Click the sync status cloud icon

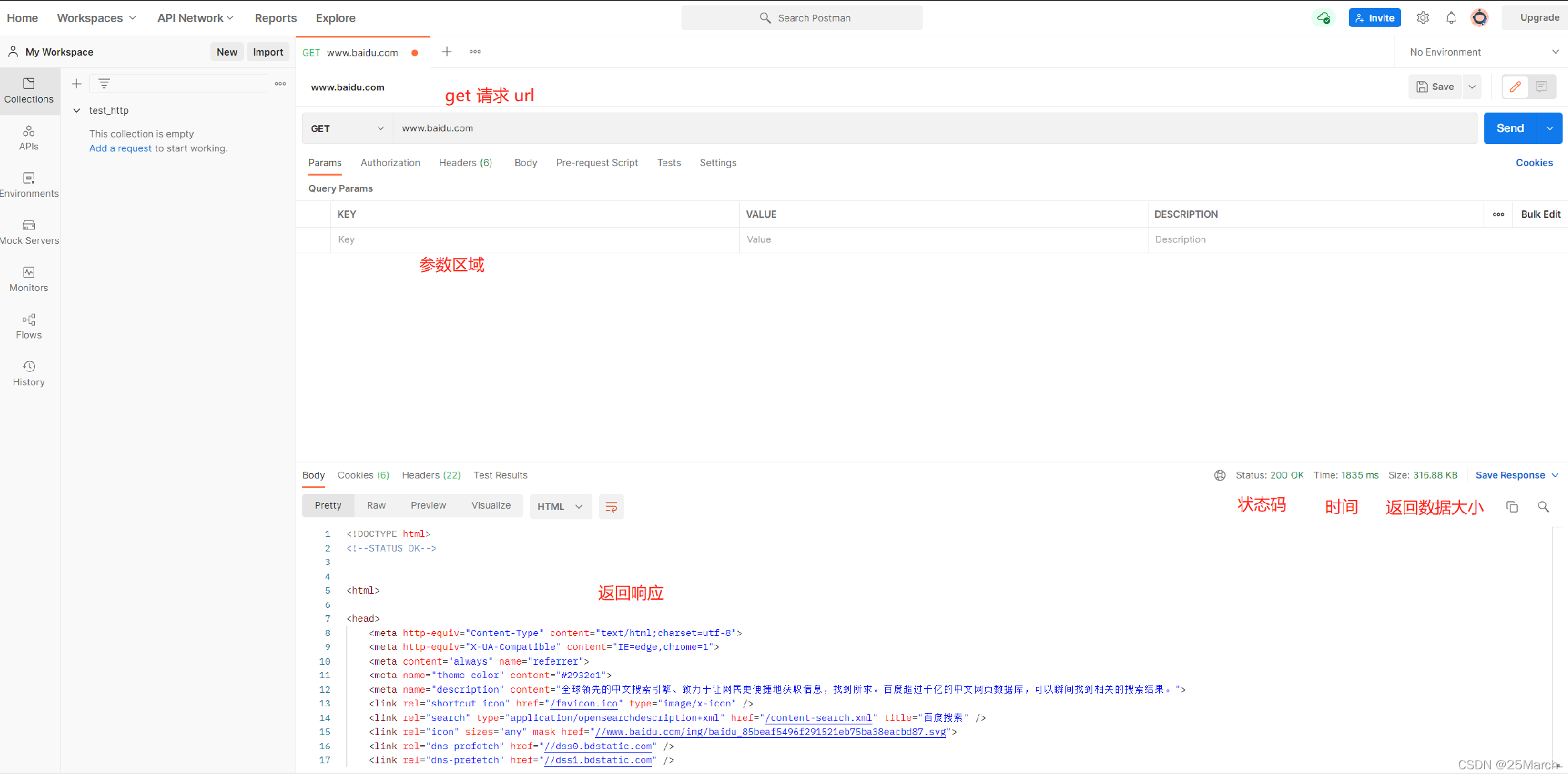1323,18
